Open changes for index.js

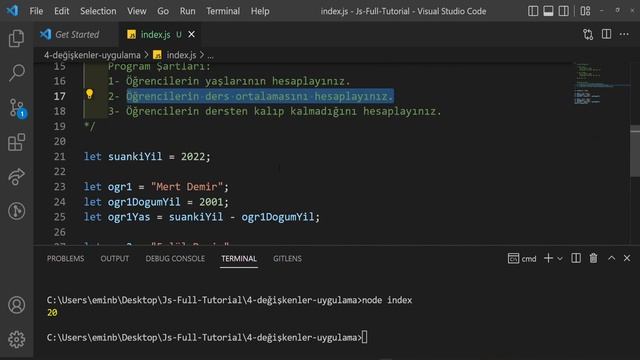point(588,34)
